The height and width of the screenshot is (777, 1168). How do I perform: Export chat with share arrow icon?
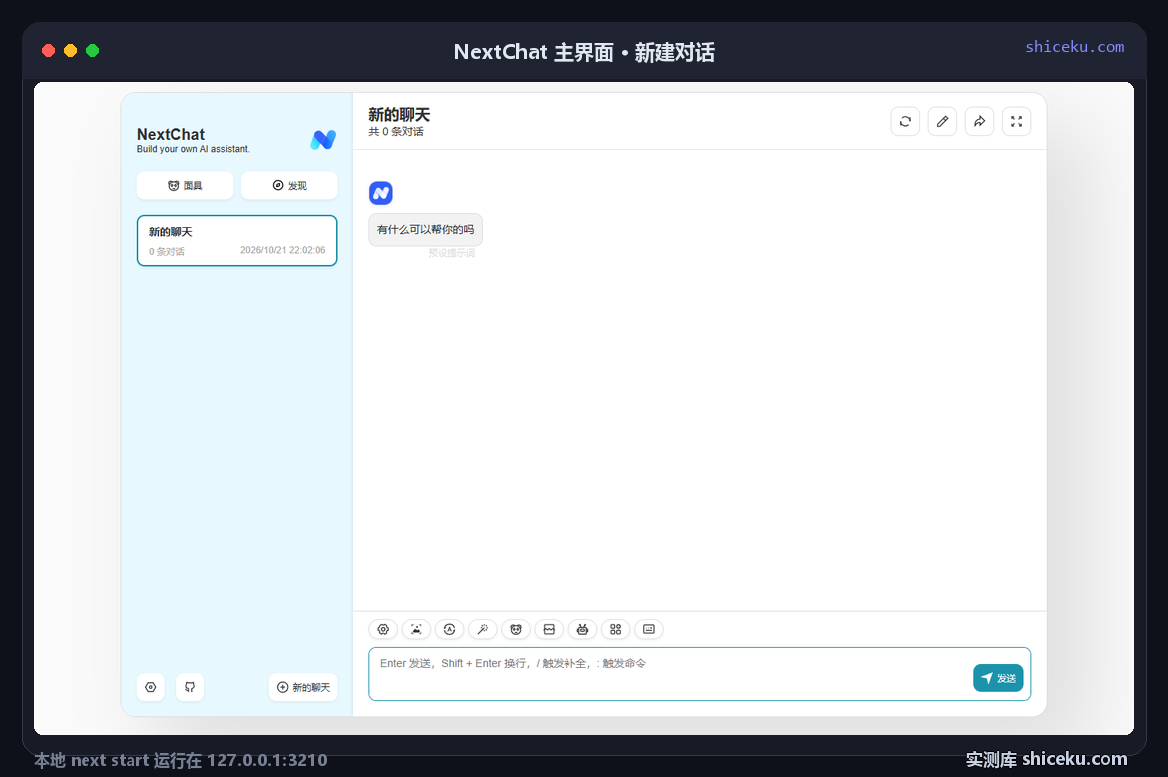point(980,121)
